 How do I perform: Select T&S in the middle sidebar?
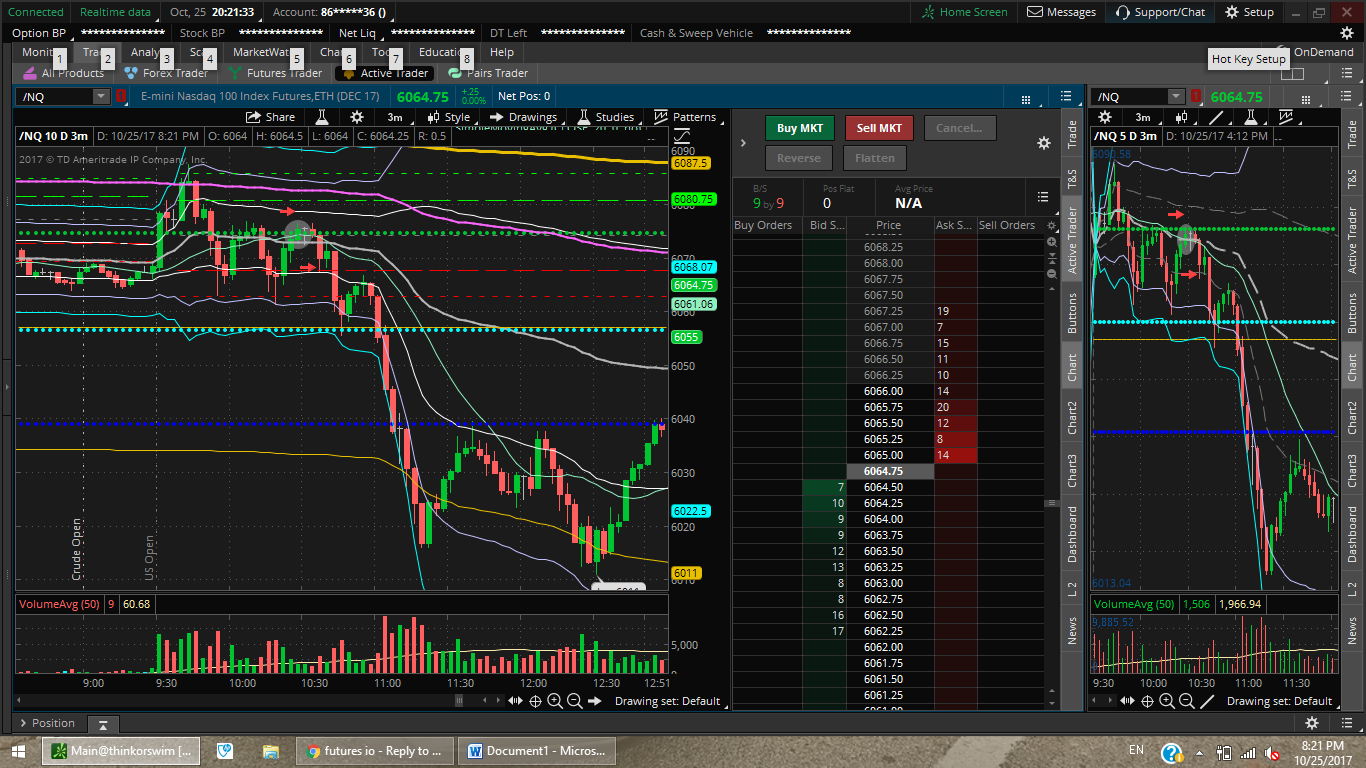[x=1072, y=179]
